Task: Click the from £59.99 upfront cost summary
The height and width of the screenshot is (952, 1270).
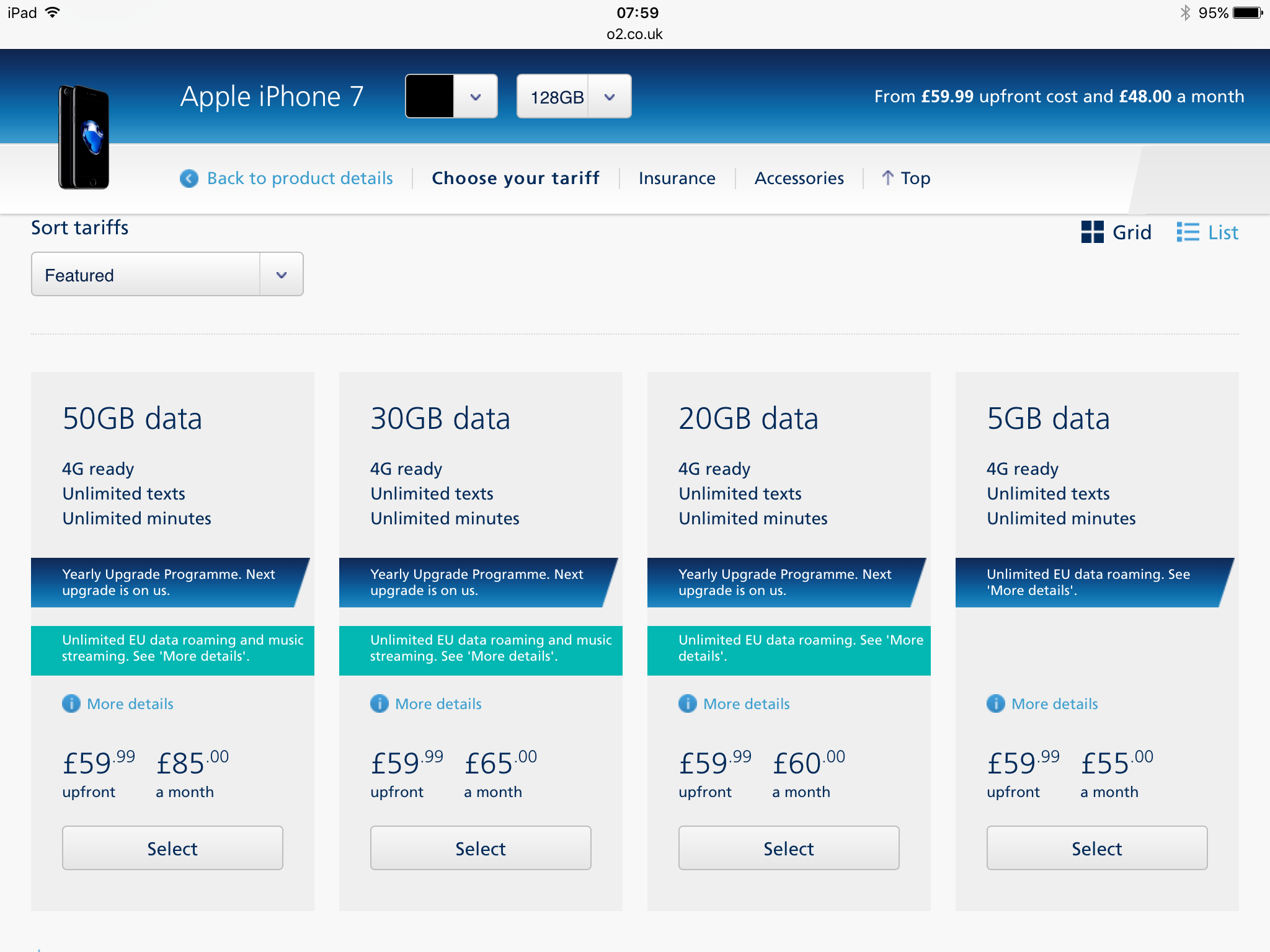Action: point(1059,97)
